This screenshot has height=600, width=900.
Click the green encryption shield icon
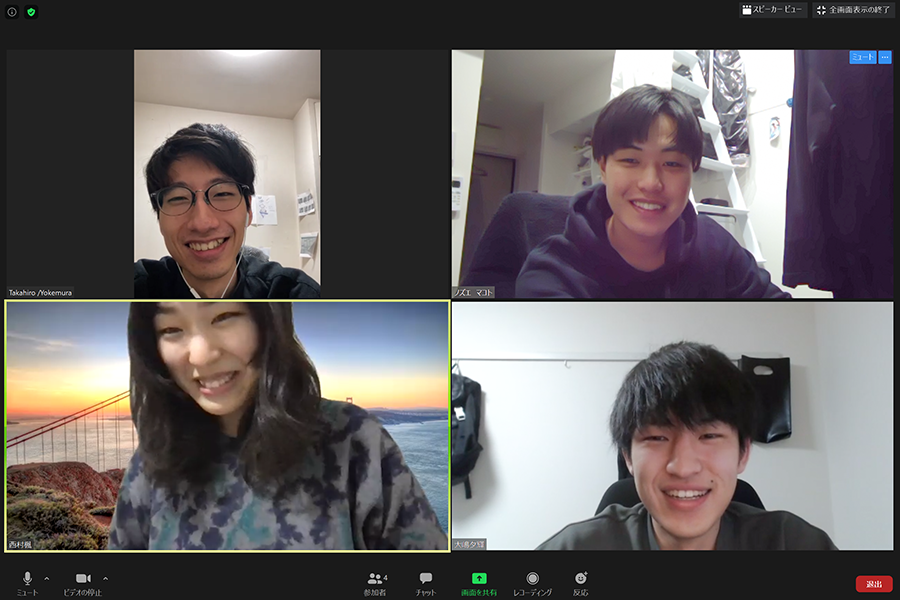coord(31,12)
